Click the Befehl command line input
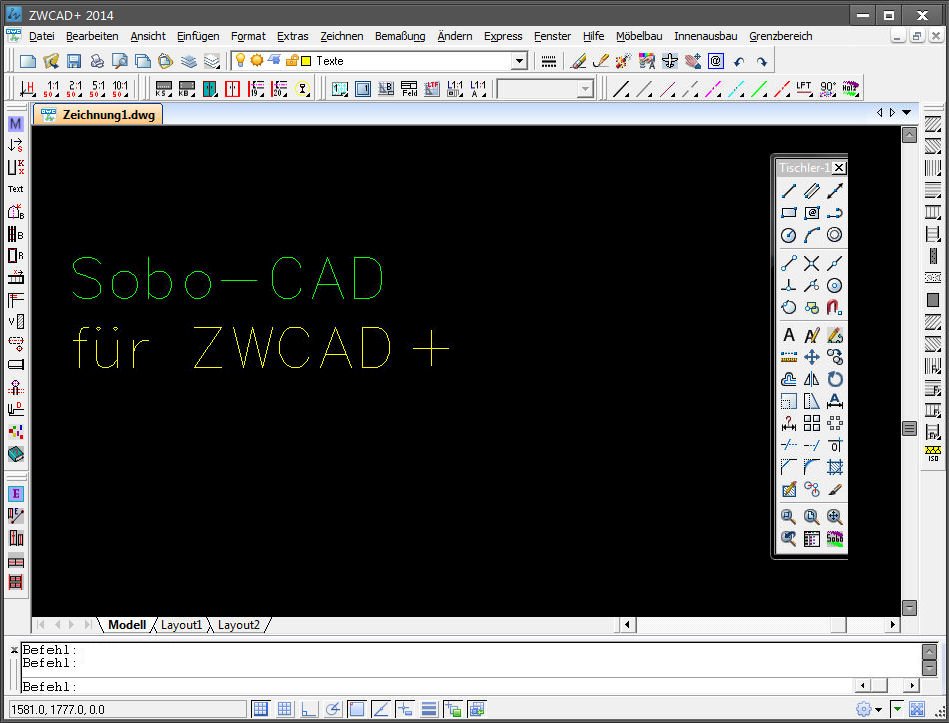Image resolution: width=949 pixels, height=723 pixels. coord(436,687)
